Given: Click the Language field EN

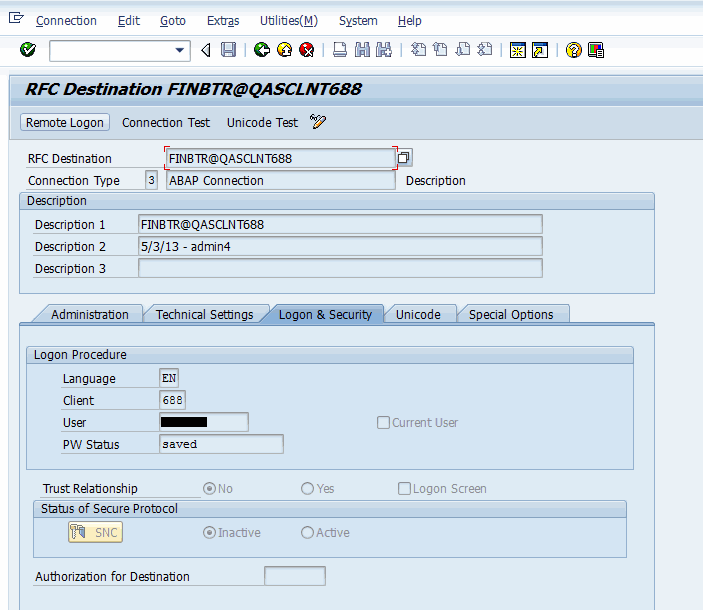Looking at the screenshot, I should coord(169,378).
